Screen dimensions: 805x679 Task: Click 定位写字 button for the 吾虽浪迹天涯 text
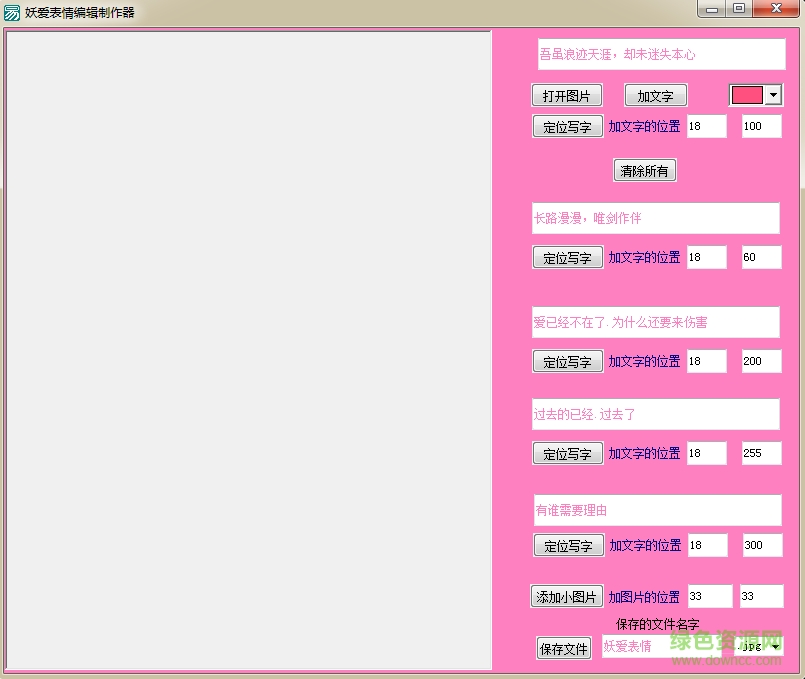pos(568,127)
